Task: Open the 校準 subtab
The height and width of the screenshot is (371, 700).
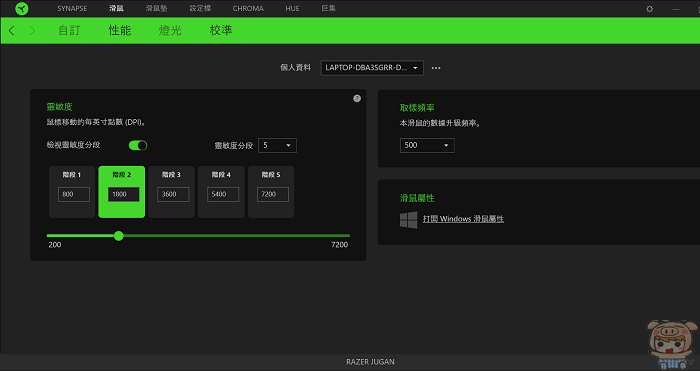Action: [x=221, y=31]
